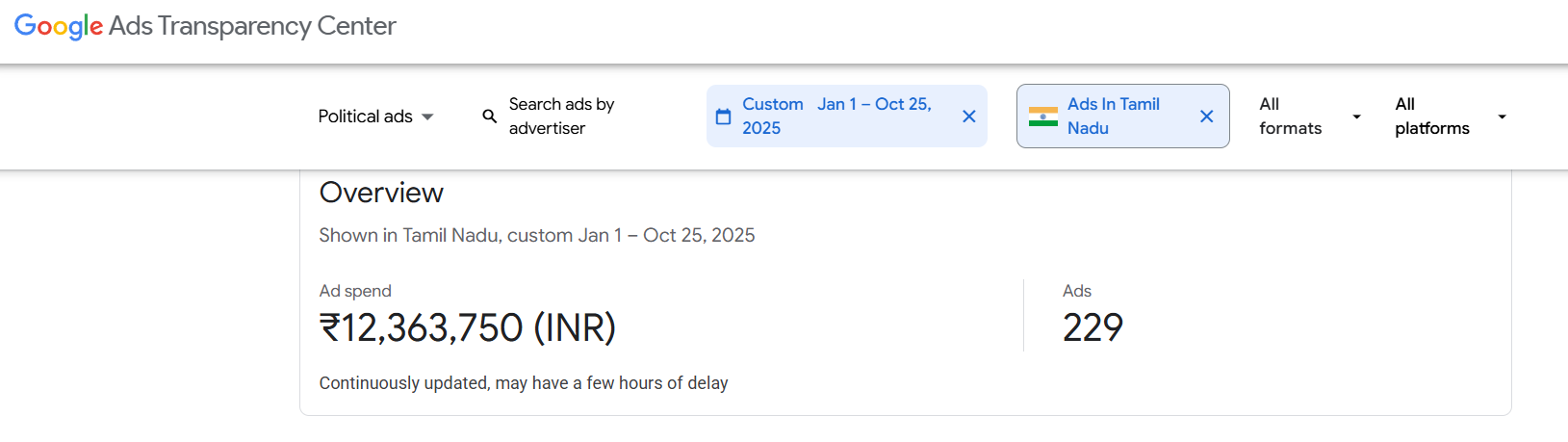The width and height of the screenshot is (1568, 442).
Task: Click the 229 ads count
Action: click(x=1092, y=328)
